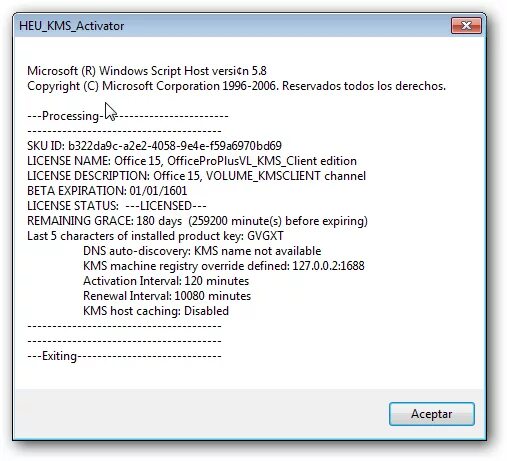Click the Processing separator line
Image resolution: width=507 pixels, height=461 pixels.
128,116
